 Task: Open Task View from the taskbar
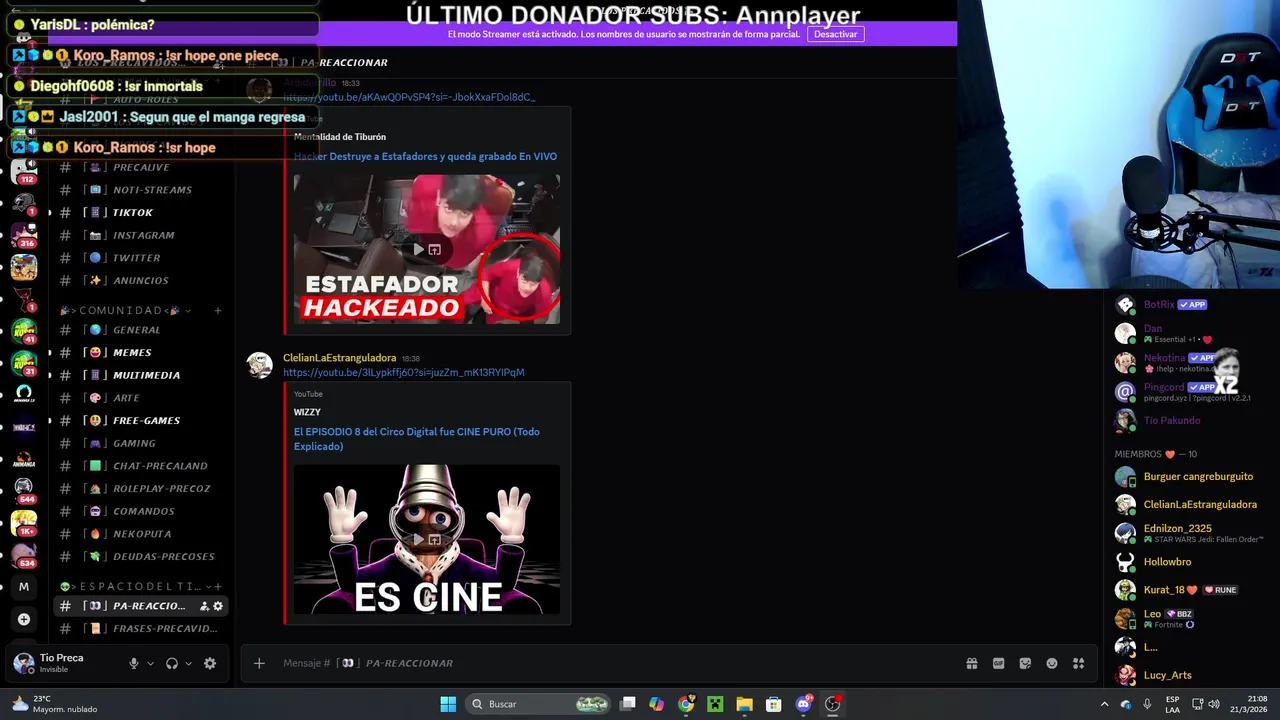tap(627, 704)
